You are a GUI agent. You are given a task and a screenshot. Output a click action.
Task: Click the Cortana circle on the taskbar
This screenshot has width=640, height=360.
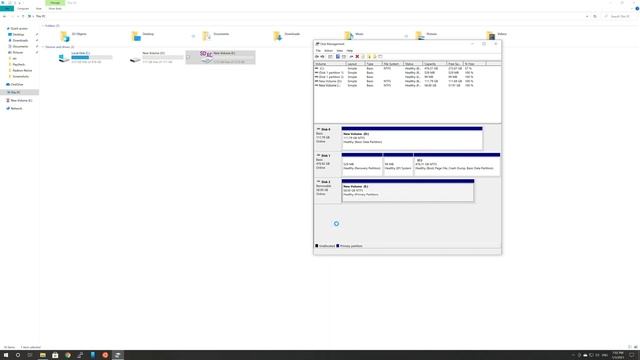point(18,355)
